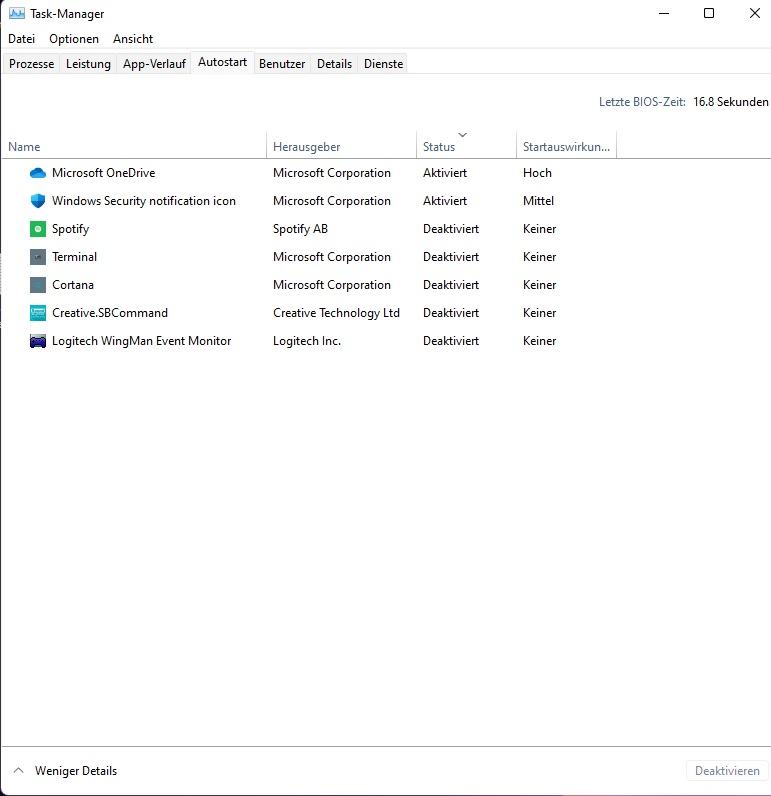Click Keiner impact in Spotify row
Image resolution: width=771 pixels, height=796 pixels.
coord(539,229)
